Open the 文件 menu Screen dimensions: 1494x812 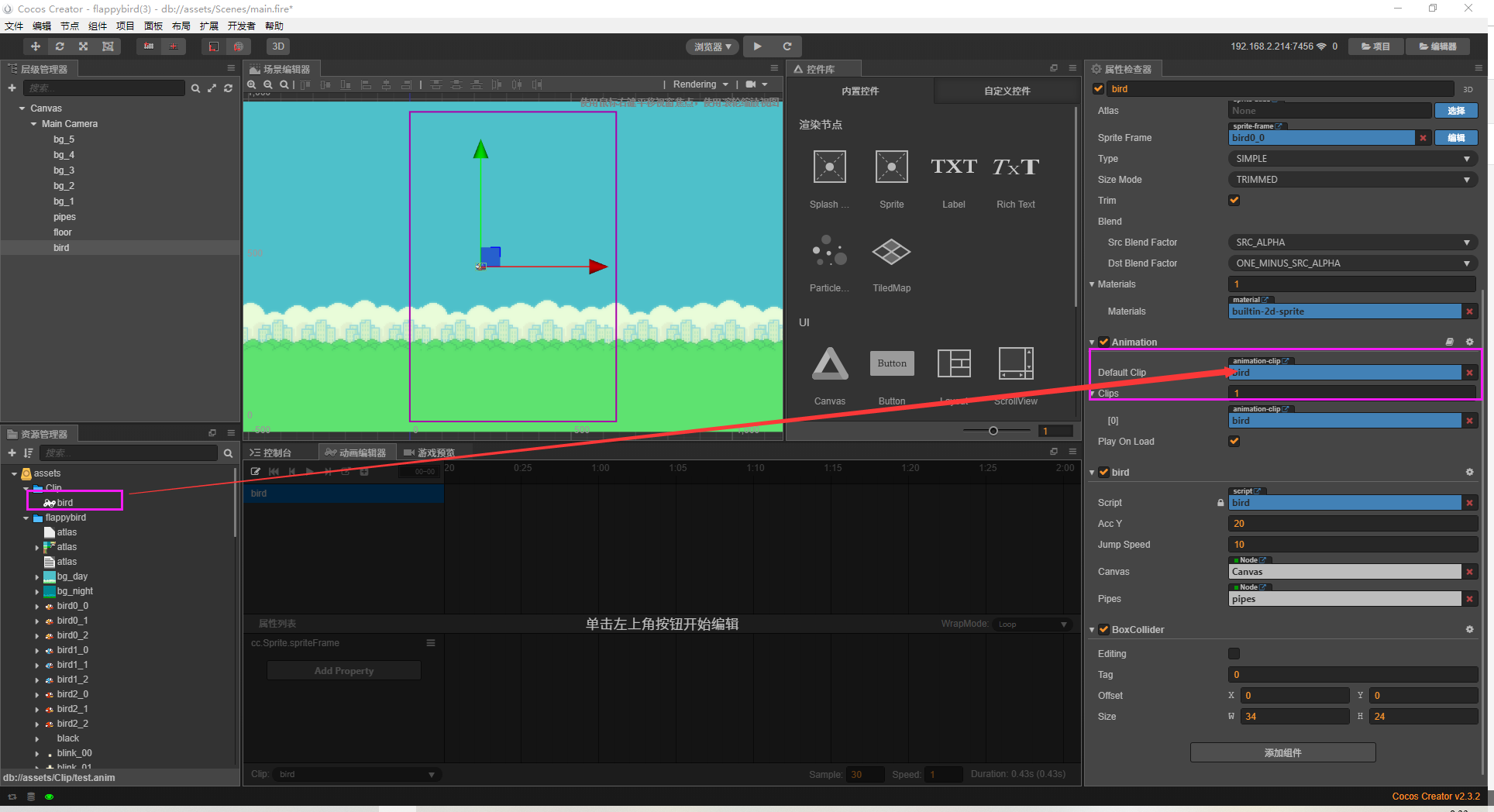[14, 26]
